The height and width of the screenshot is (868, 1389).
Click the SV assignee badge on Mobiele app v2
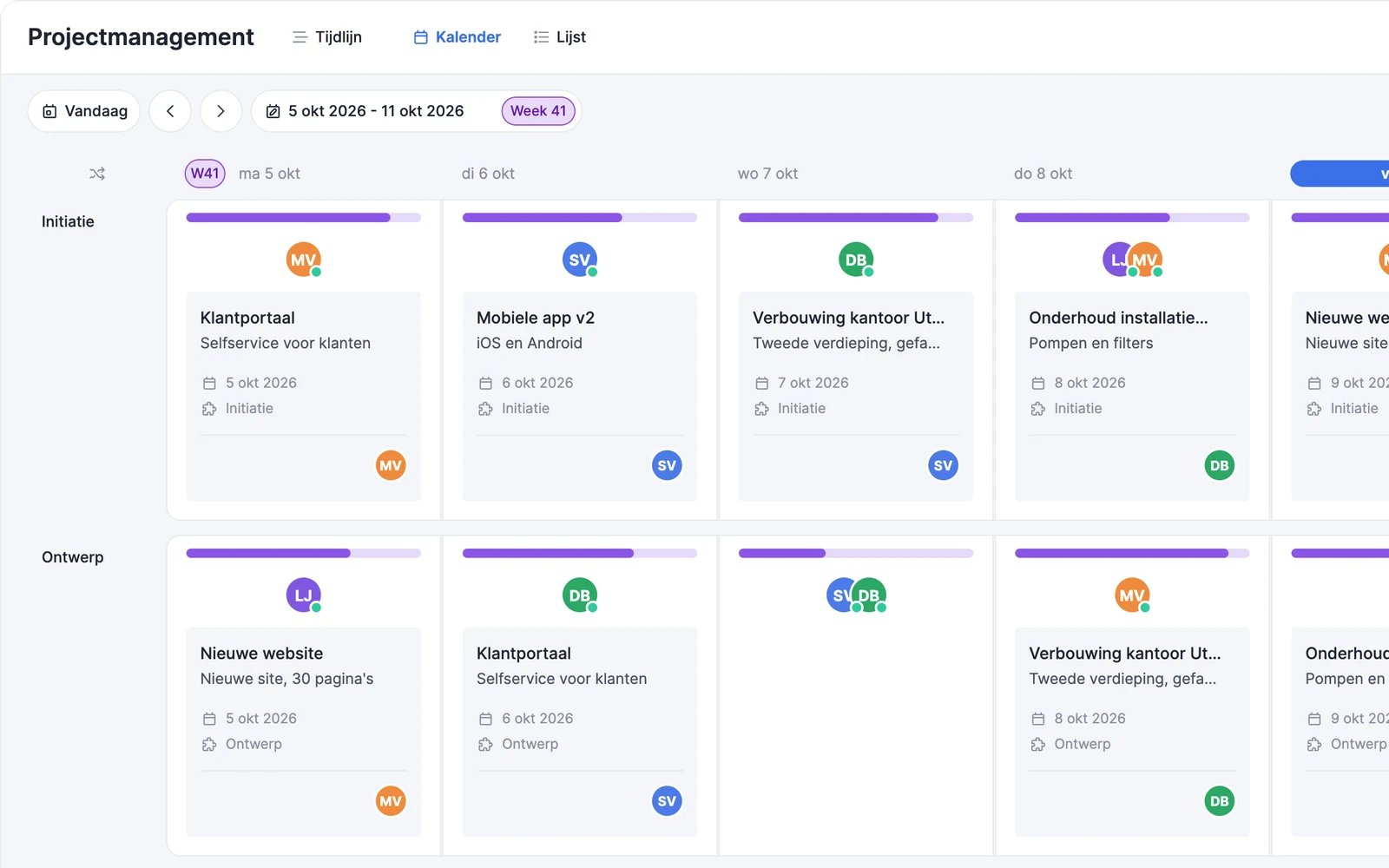click(x=667, y=465)
